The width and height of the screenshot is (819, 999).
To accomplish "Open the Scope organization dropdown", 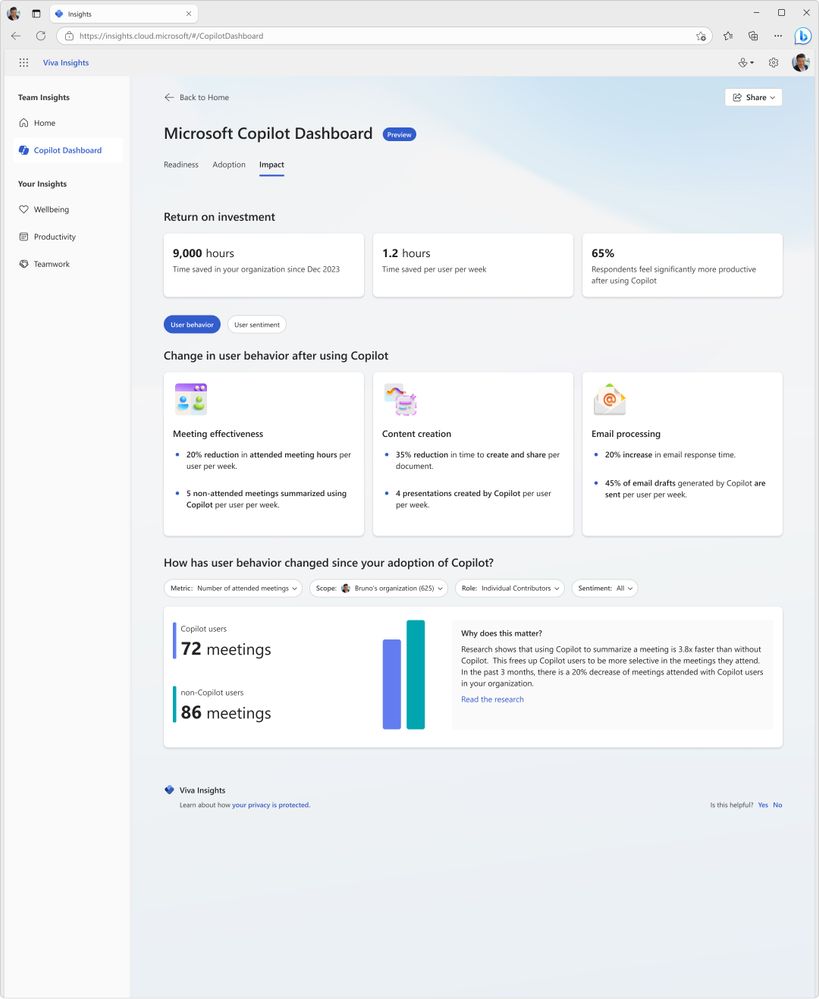I will pos(379,589).
